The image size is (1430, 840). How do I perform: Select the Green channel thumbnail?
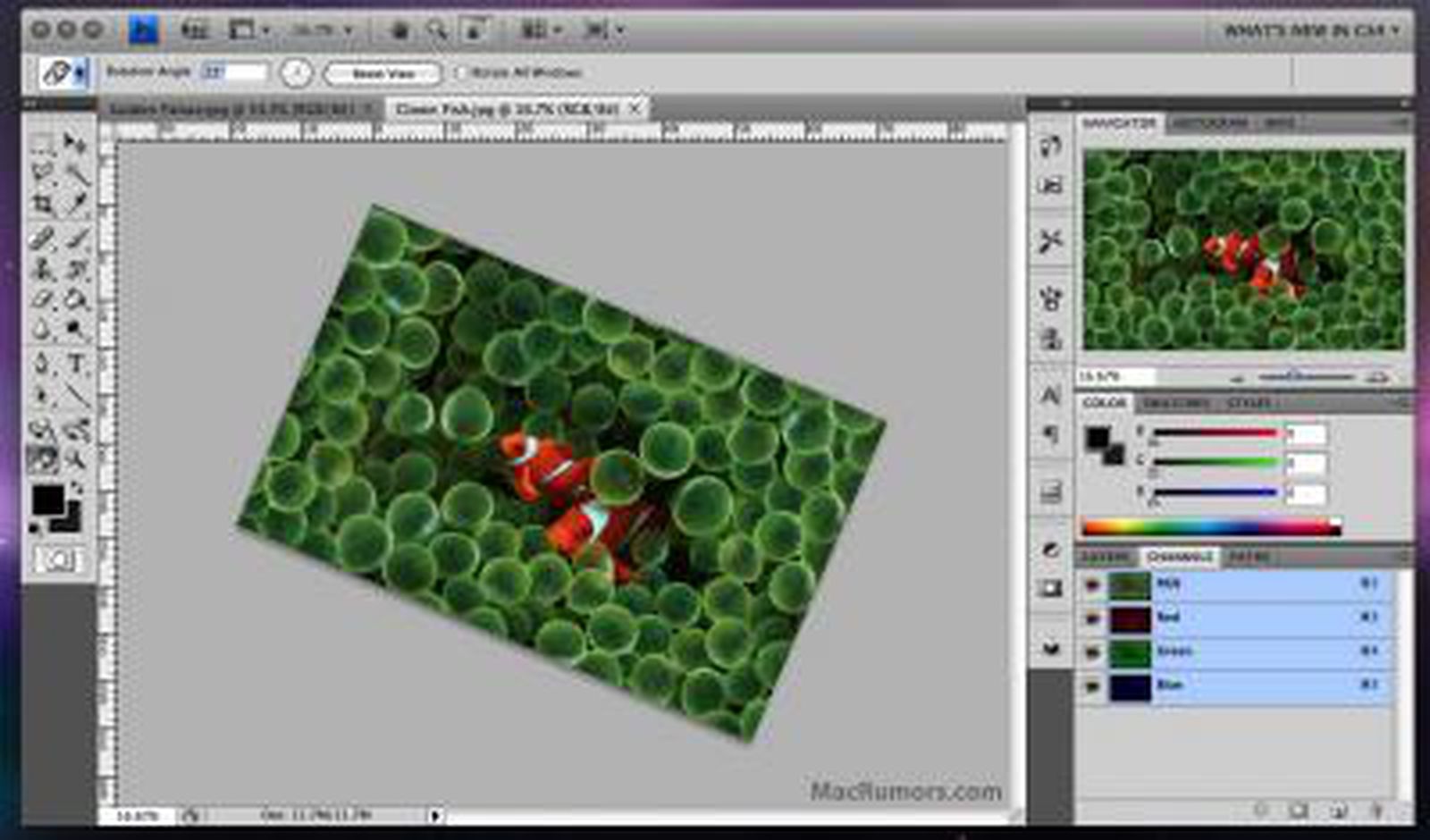pos(1130,651)
